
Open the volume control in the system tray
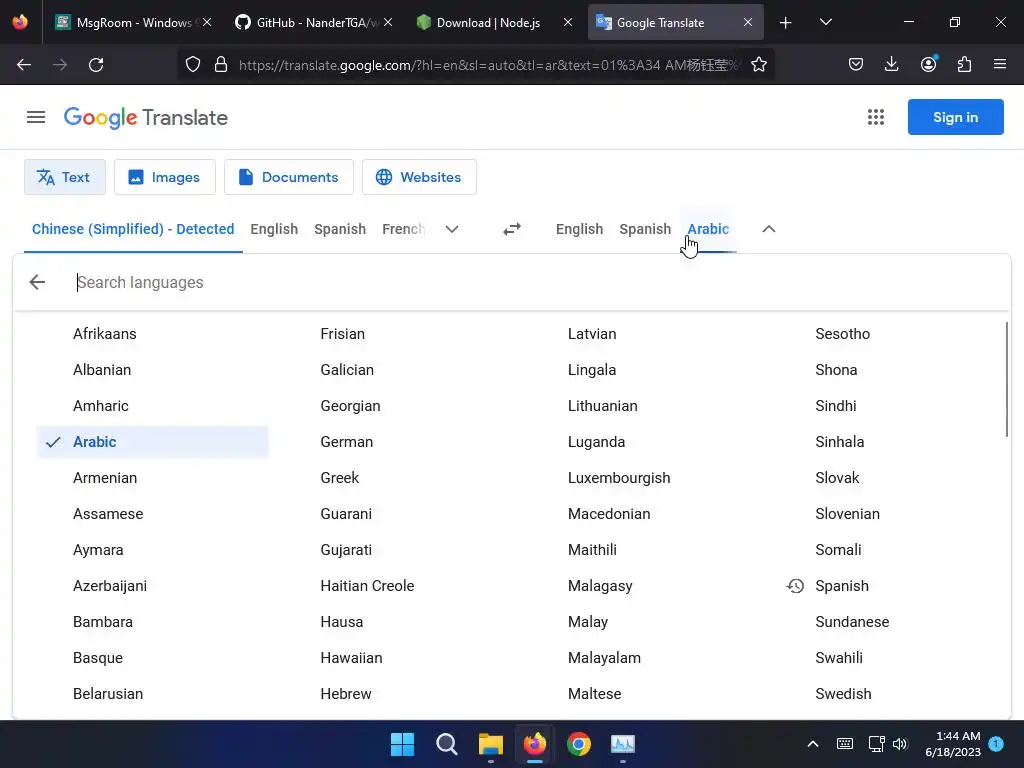(x=900, y=744)
